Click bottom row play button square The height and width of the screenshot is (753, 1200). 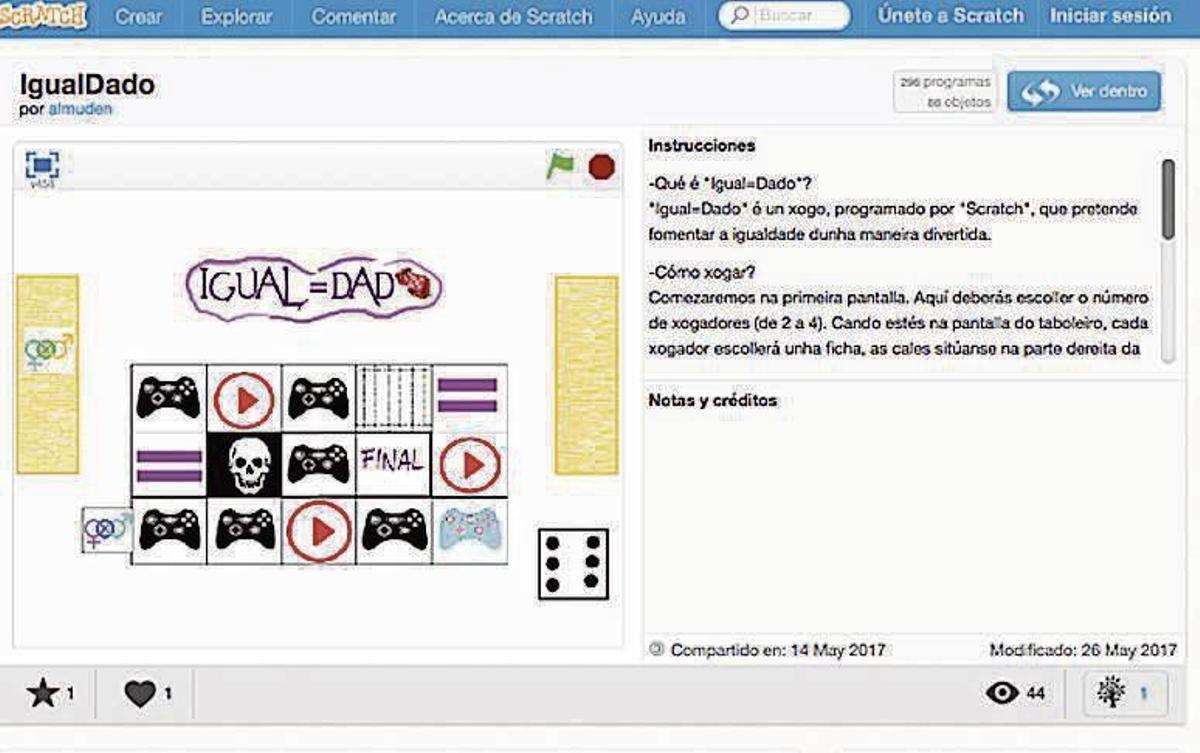(320, 531)
